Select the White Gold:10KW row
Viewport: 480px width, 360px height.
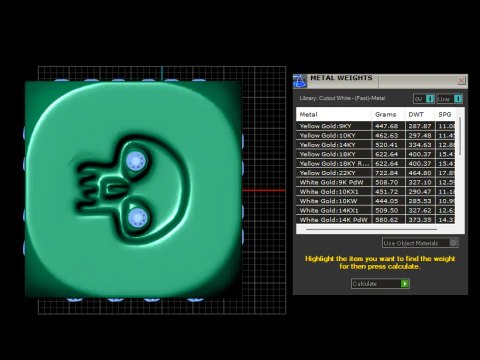(376, 201)
